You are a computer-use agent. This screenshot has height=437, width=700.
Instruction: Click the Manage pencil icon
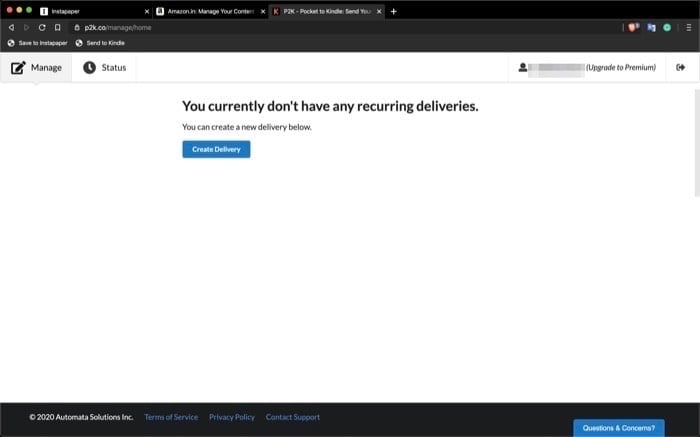coord(18,68)
